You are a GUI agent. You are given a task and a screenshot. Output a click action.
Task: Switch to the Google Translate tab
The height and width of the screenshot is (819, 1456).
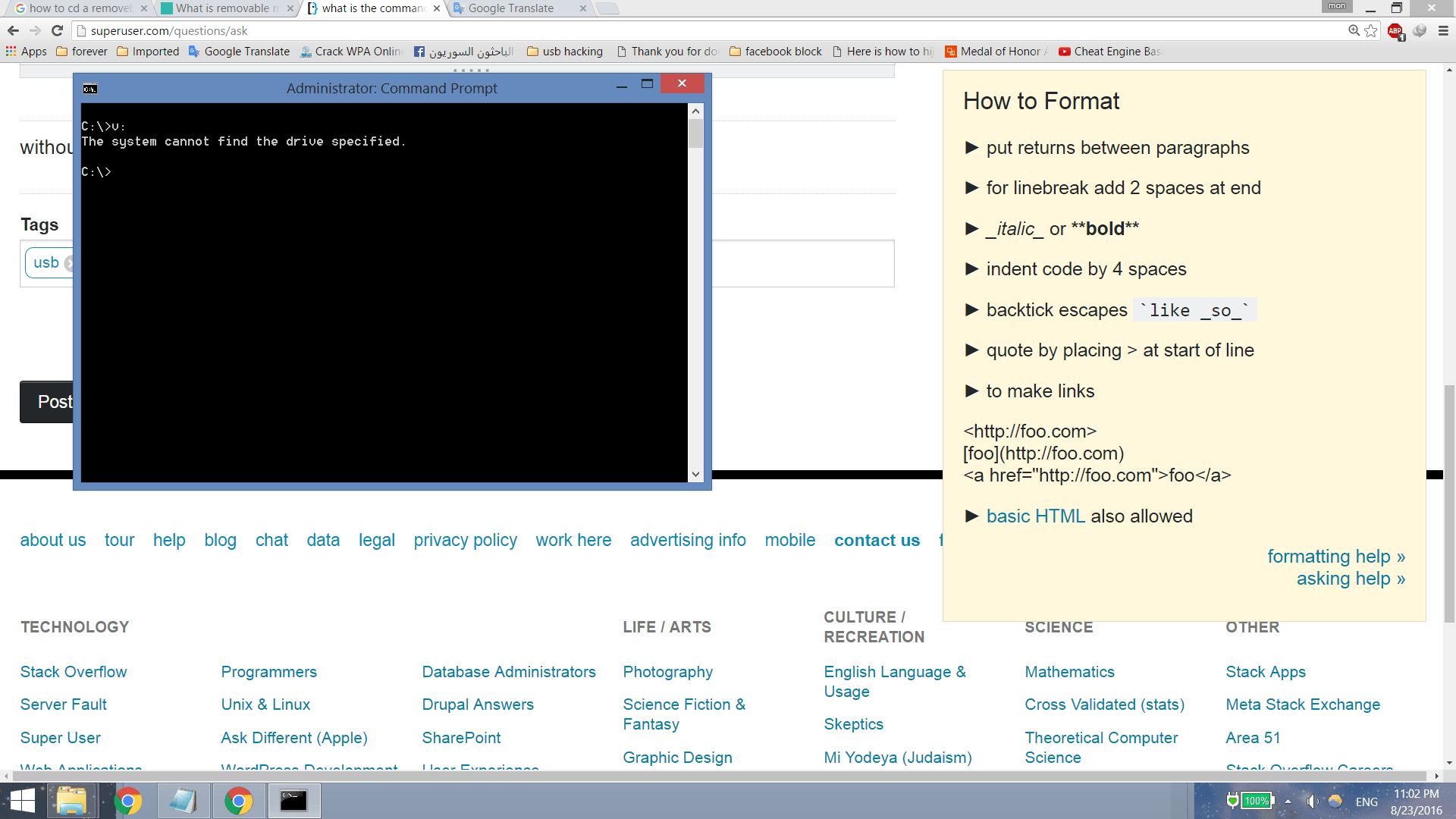tap(510, 8)
